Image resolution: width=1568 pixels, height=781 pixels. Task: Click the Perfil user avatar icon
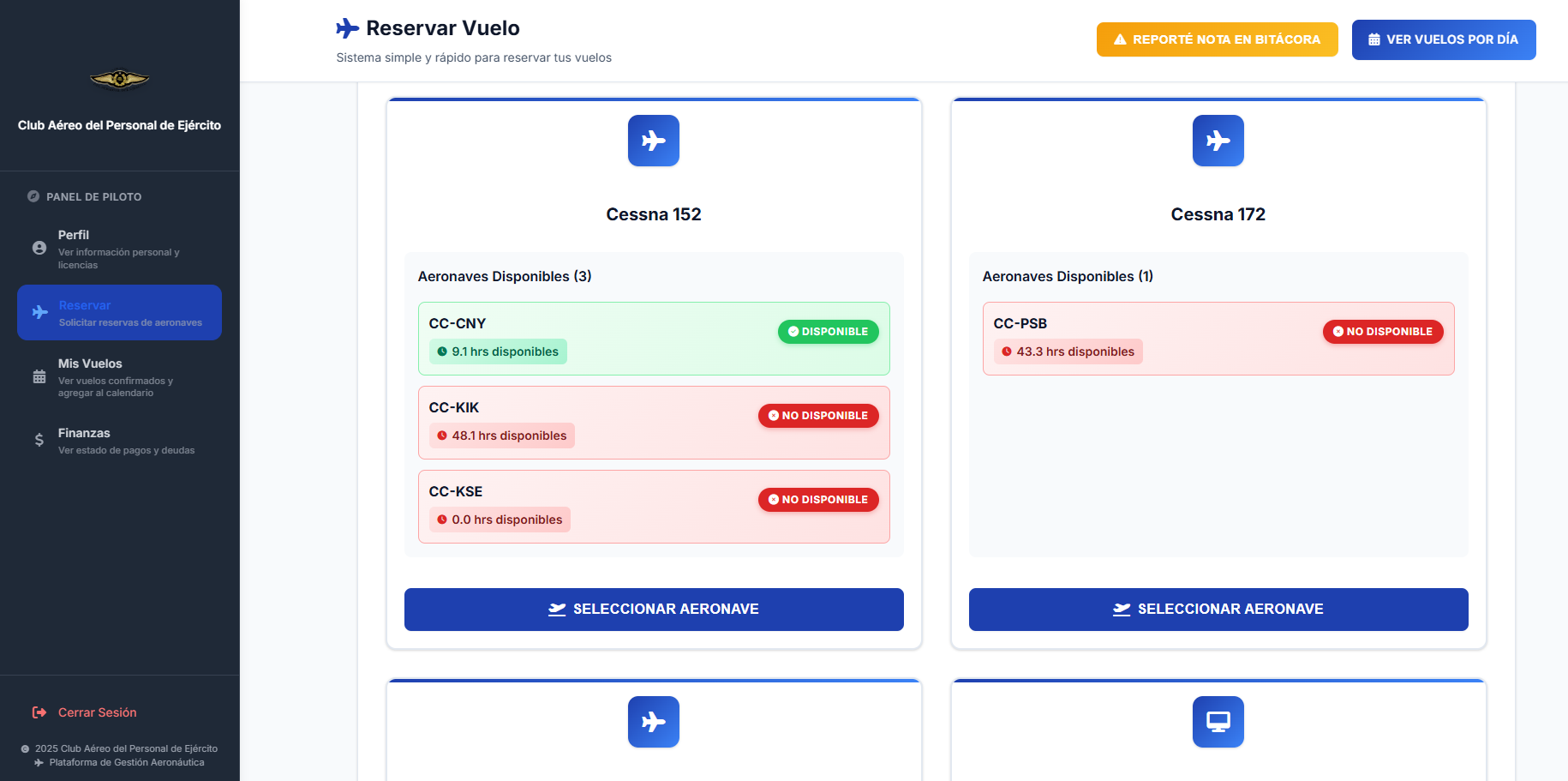coord(39,248)
